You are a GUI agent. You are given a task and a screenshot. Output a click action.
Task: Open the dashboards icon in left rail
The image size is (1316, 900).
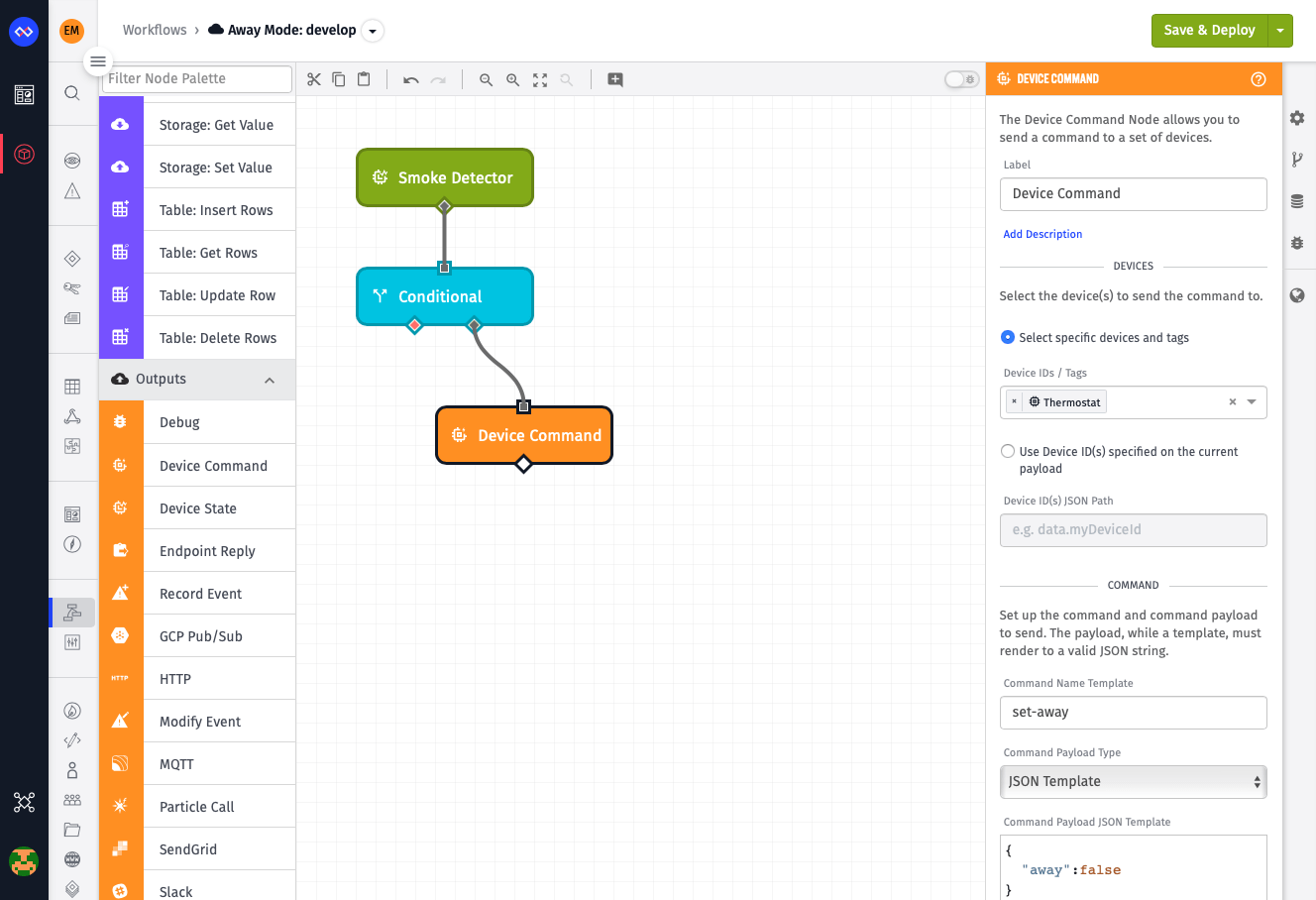[25, 95]
